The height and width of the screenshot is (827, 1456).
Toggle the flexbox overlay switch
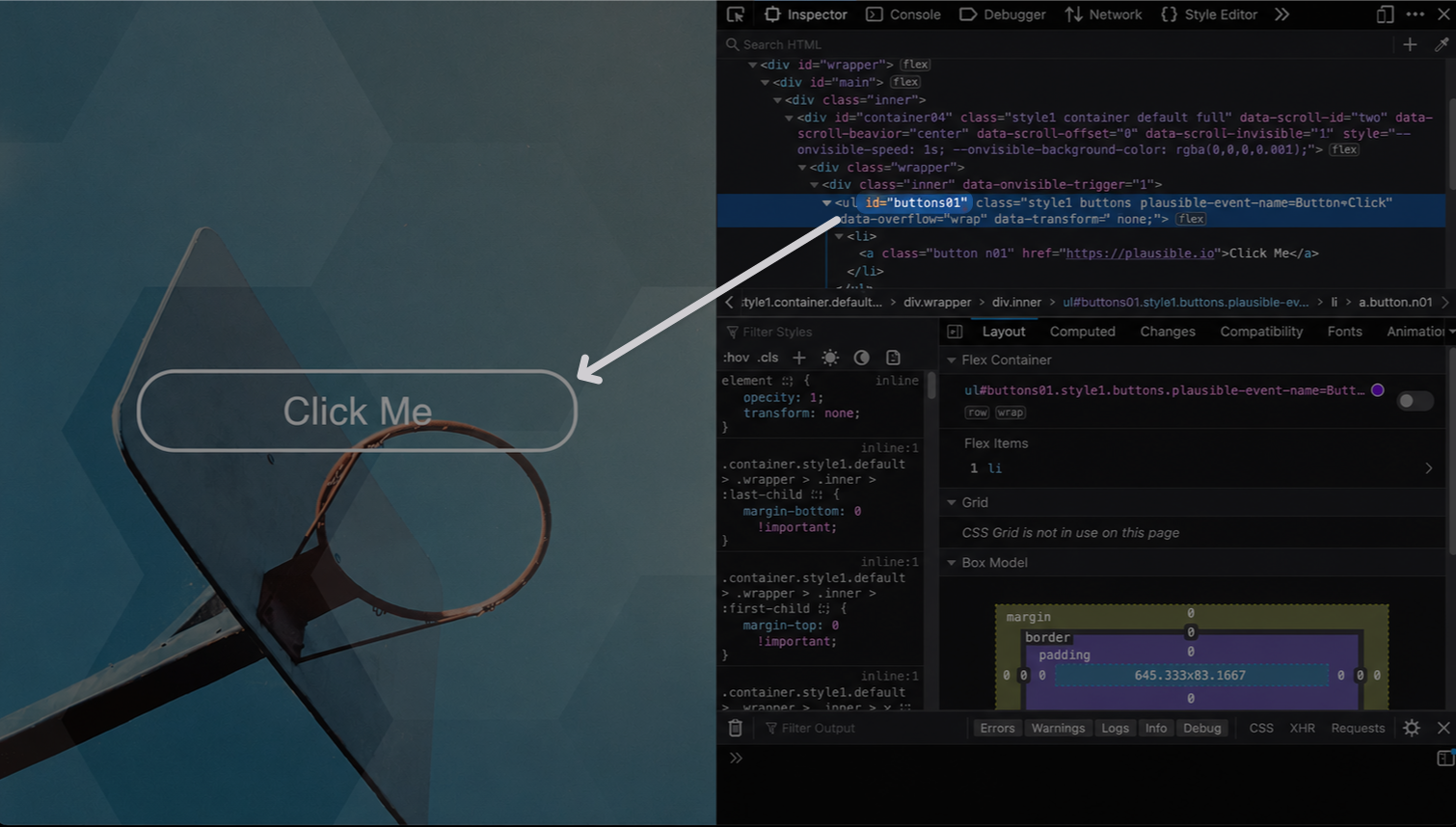click(x=1415, y=400)
